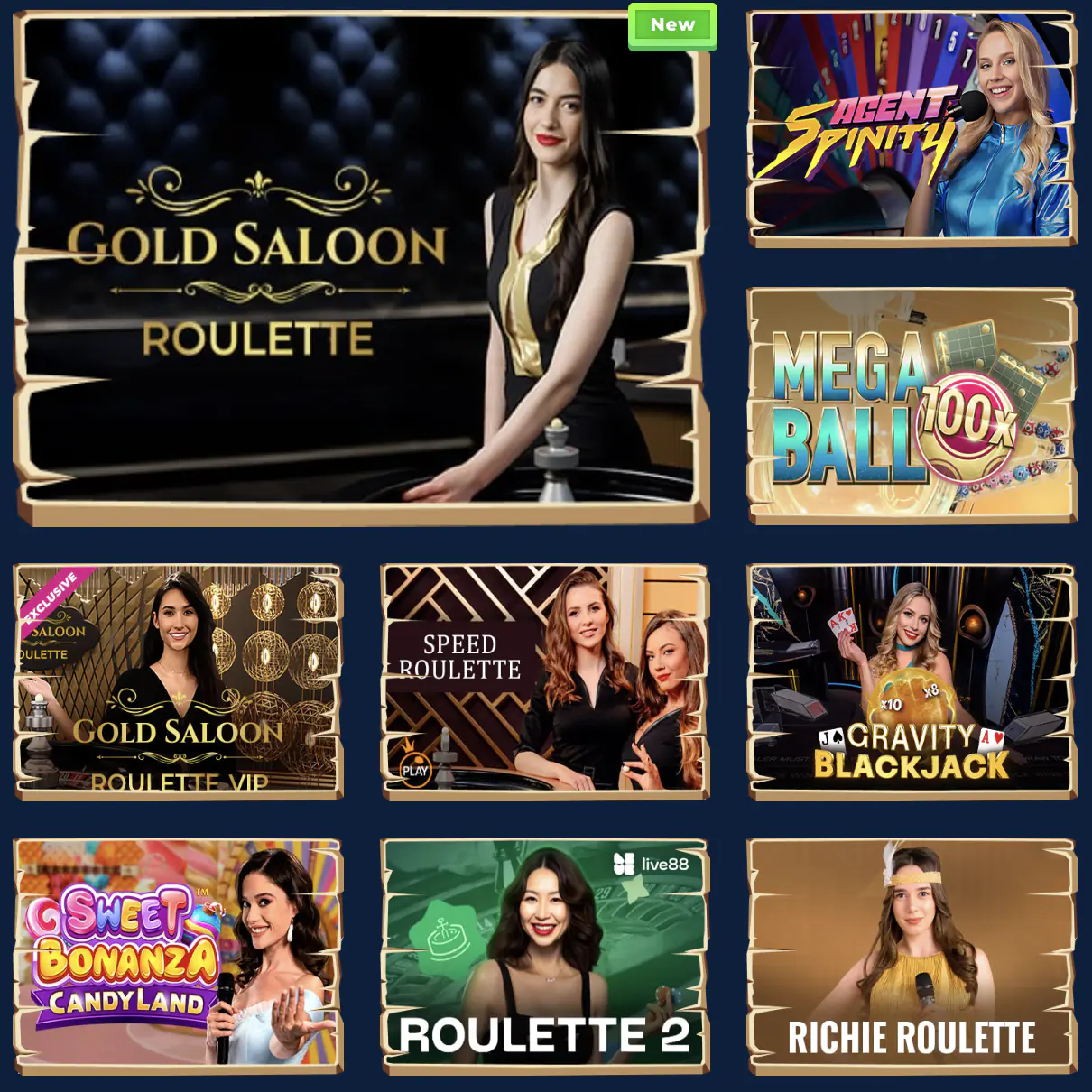Select the Speed Roulette game tile
The height and width of the screenshot is (1092, 1092).
click(545, 682)
